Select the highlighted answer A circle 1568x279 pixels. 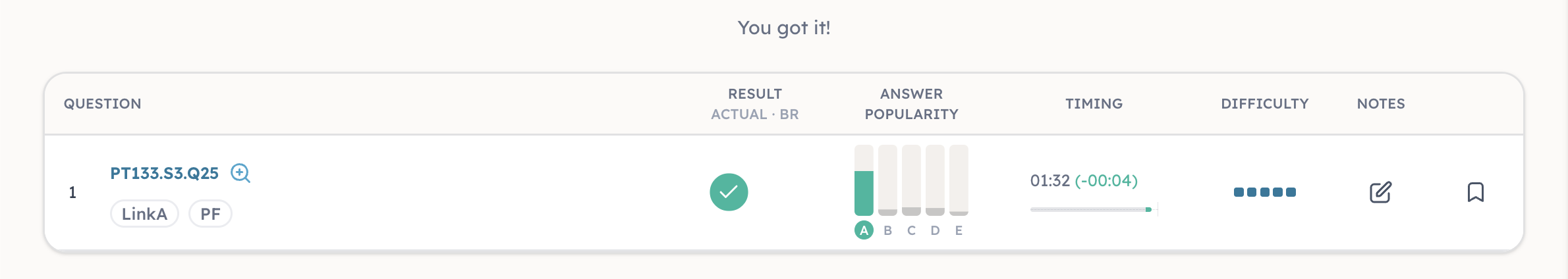click(864, 230)
